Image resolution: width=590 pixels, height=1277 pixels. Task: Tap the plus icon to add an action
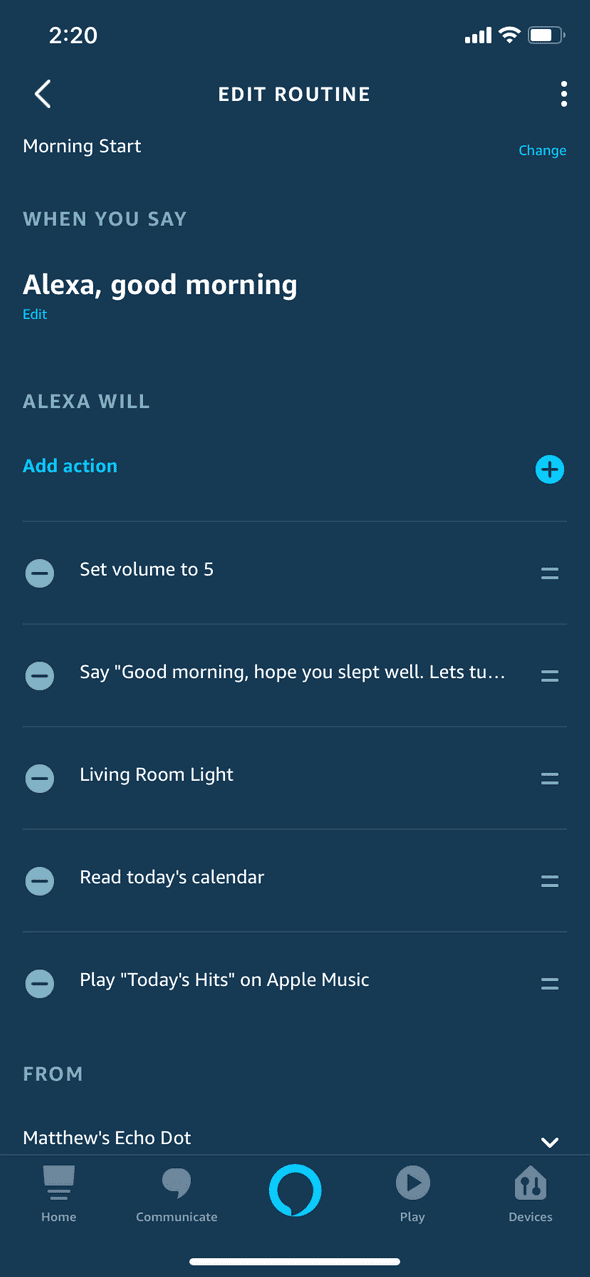pyautogui.click(x=549, y=469)
